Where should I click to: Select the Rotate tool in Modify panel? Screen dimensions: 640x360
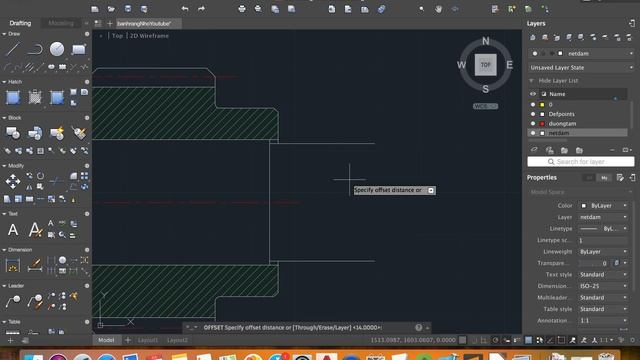point(40,176)
